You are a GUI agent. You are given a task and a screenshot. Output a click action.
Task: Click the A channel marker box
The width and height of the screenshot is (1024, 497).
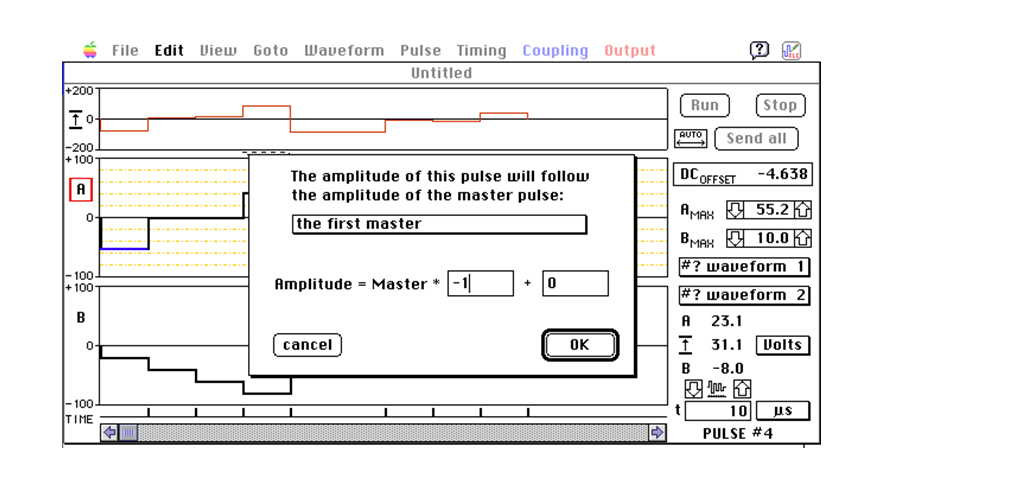pyautogui.click(x=81, y=189)
